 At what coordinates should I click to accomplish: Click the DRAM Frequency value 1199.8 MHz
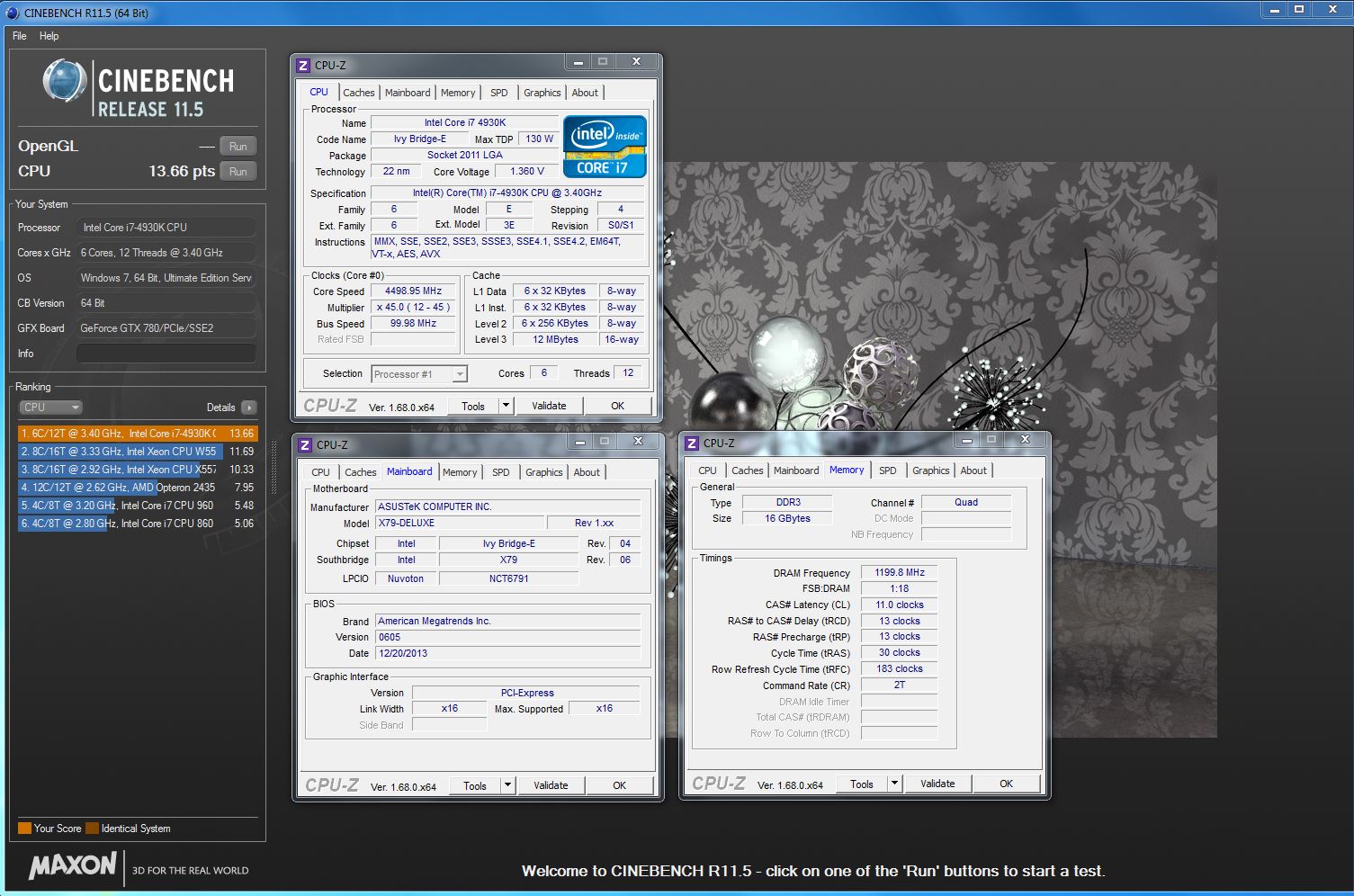click(x=900, y=572)
